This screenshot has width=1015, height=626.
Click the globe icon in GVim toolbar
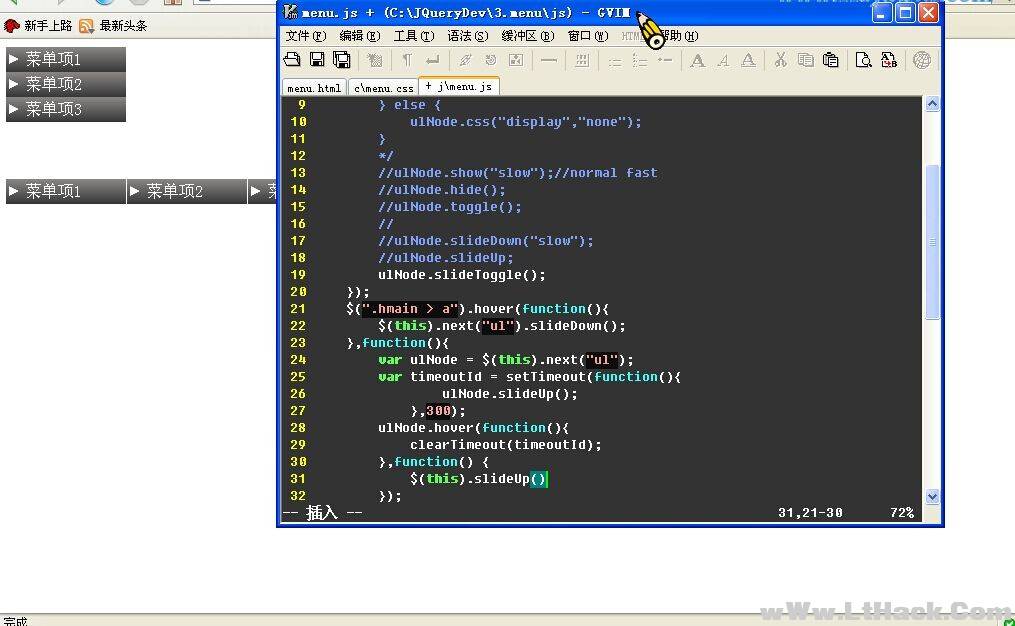click(x=922, y=61)
